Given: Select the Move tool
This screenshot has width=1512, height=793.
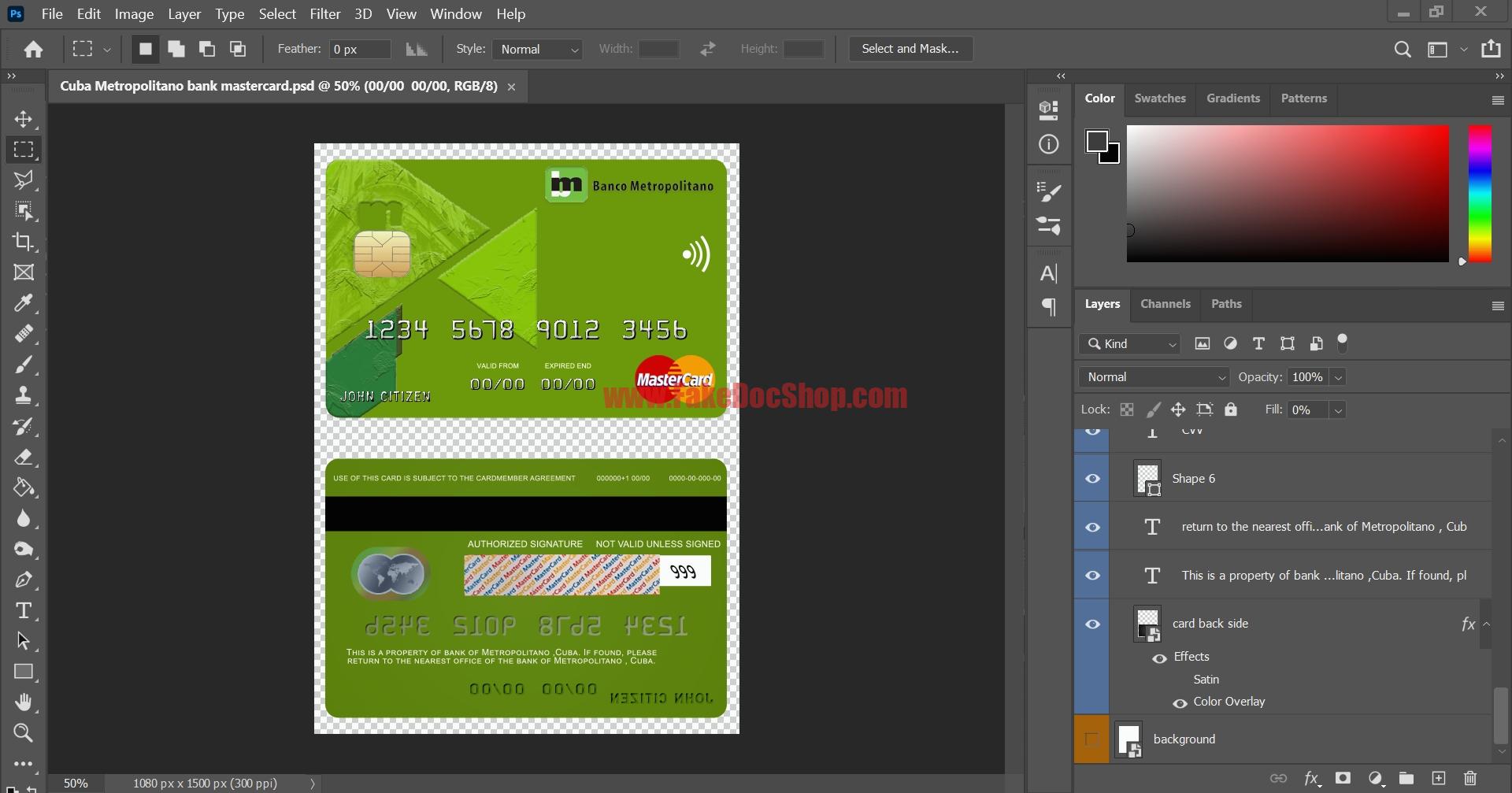Looking at the screenshot, I should pos(24,120).
